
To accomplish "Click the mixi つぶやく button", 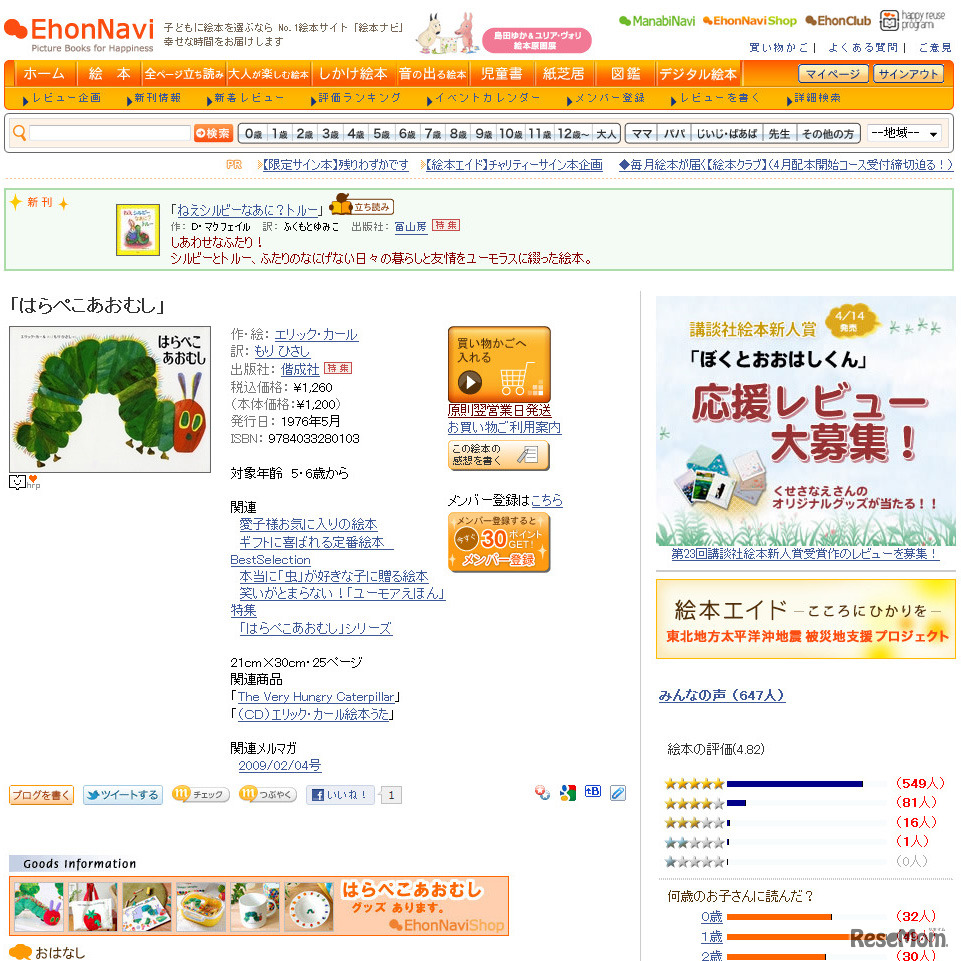I will click(x=268, y=794).
